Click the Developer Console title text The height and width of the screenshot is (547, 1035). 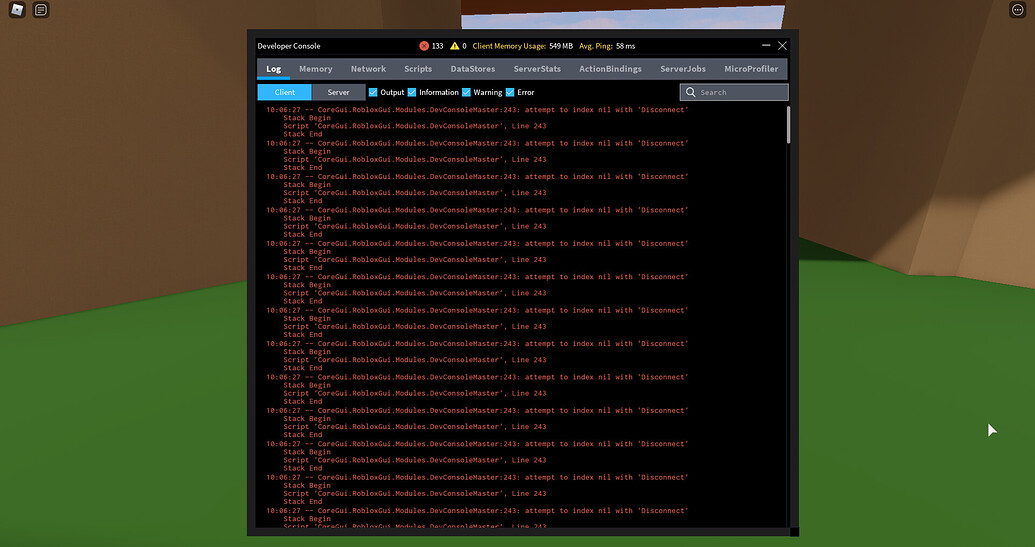[289, 46]
